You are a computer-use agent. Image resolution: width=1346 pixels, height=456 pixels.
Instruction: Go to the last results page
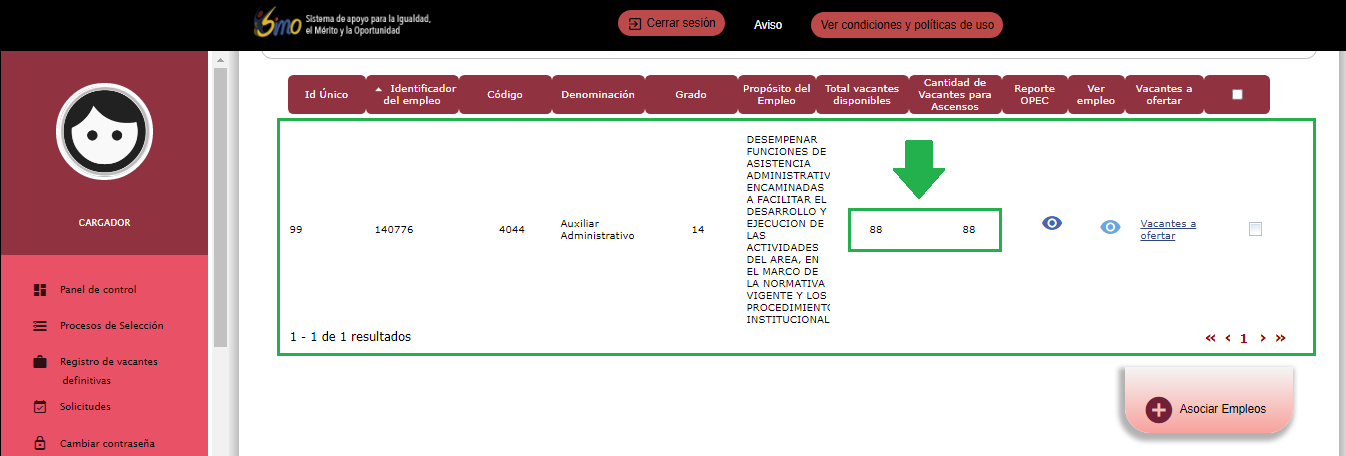1280,338
